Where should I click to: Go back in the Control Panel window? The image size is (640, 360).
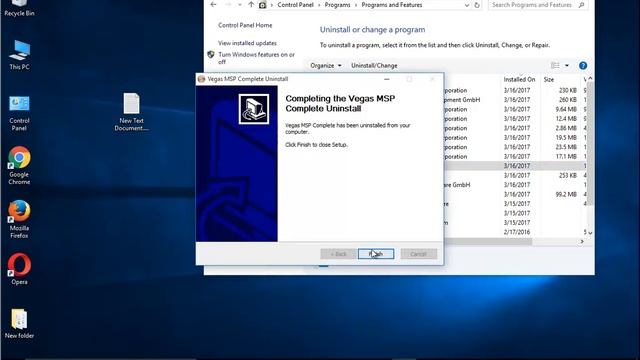click(x=213, y=5)
